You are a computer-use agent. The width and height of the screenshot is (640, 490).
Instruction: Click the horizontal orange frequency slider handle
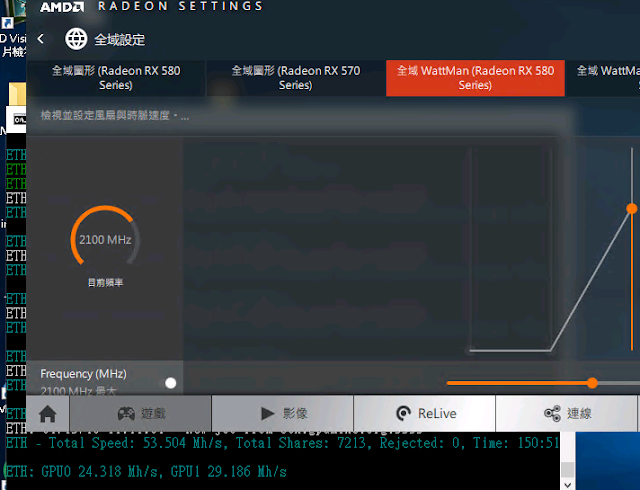coord(592,383)
